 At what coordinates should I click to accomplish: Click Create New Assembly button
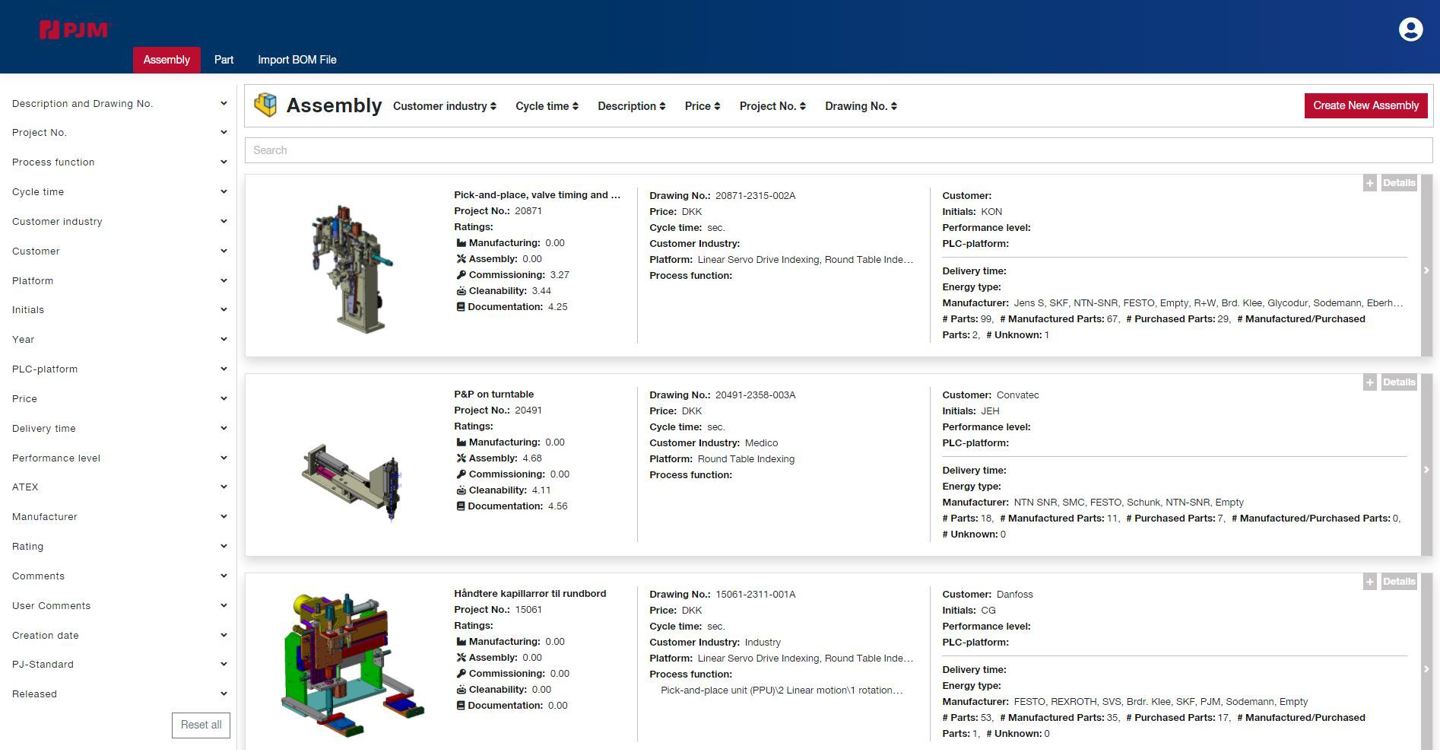(x=1365, y=106)
